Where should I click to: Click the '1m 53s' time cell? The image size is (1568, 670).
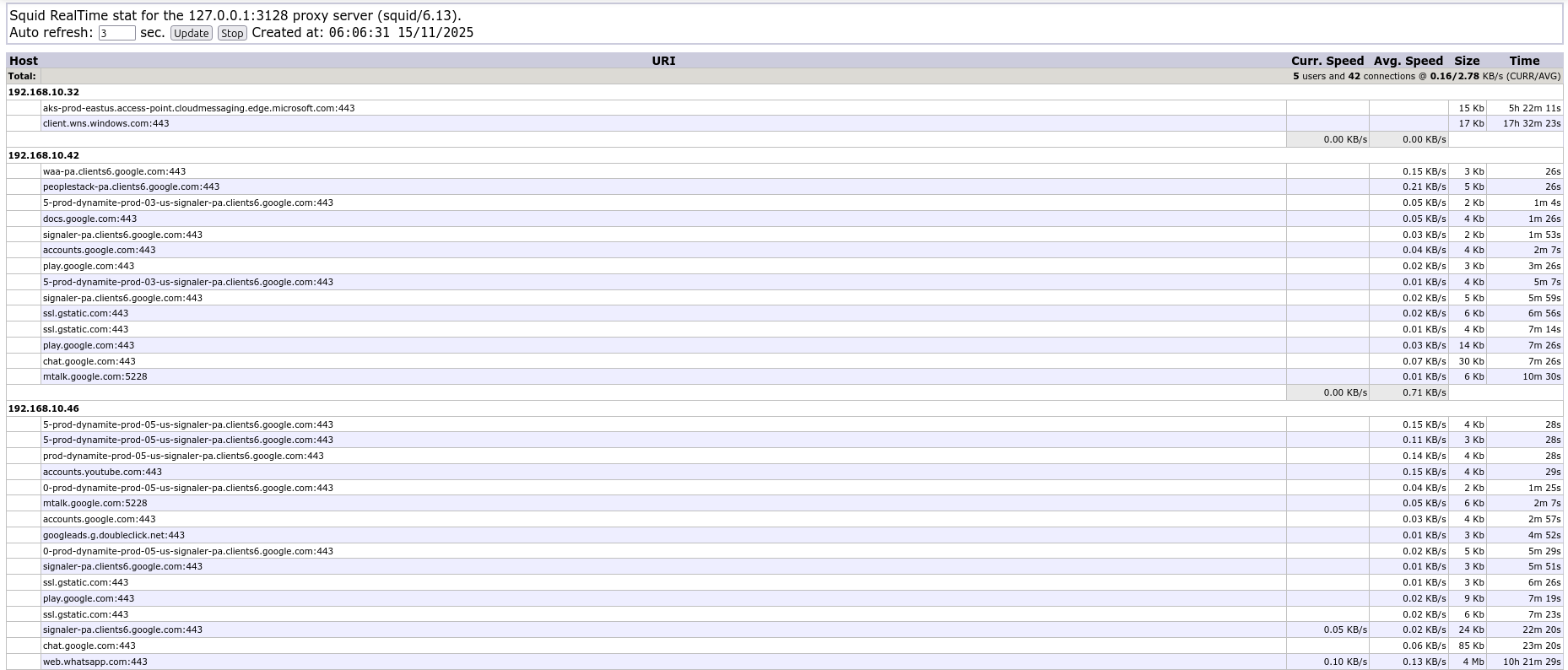tap(1524, 235)
